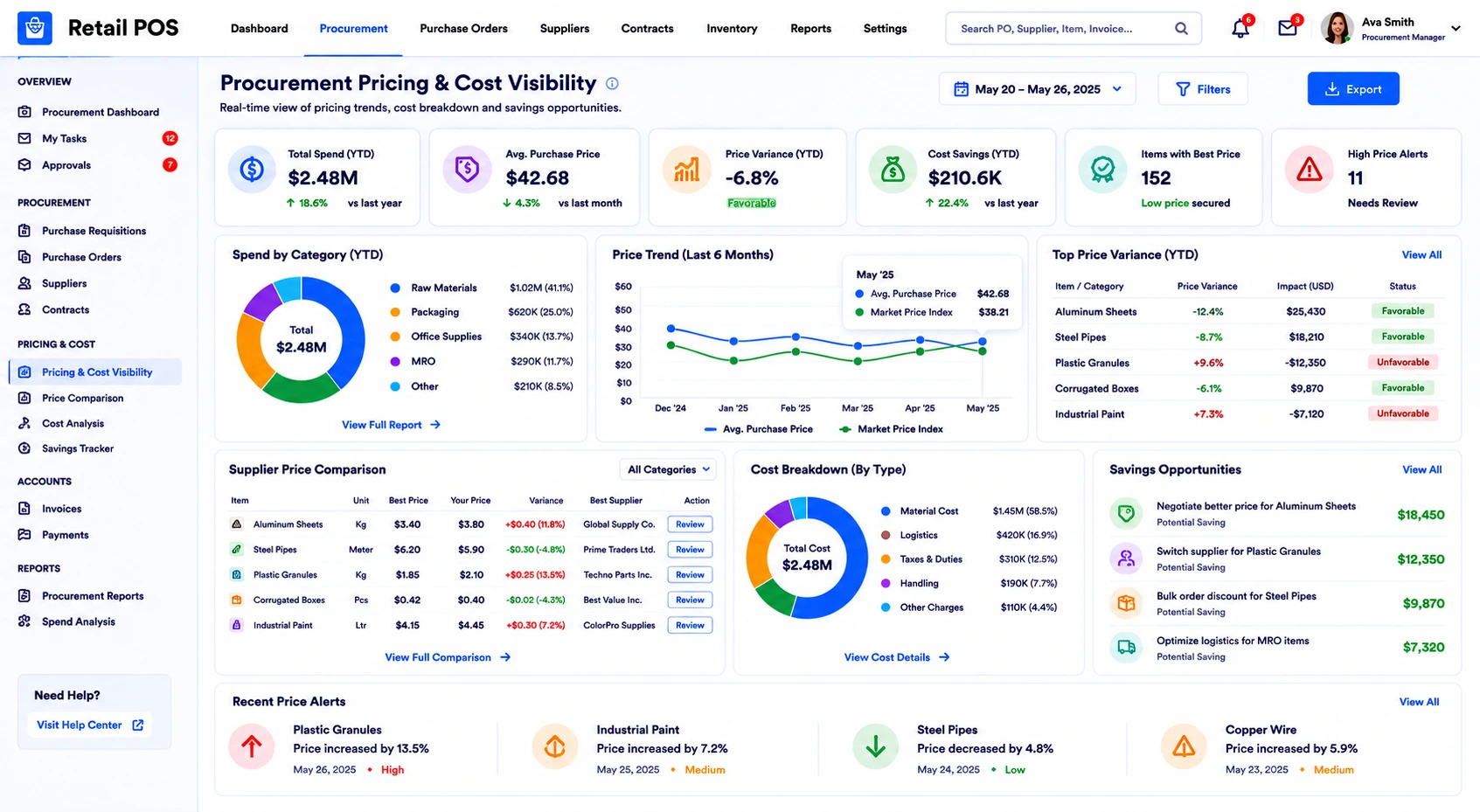The width and height of the screenshot is (1480, 812).
Task: Click the Packaging orange legend dot
Action: click(395, 312)
